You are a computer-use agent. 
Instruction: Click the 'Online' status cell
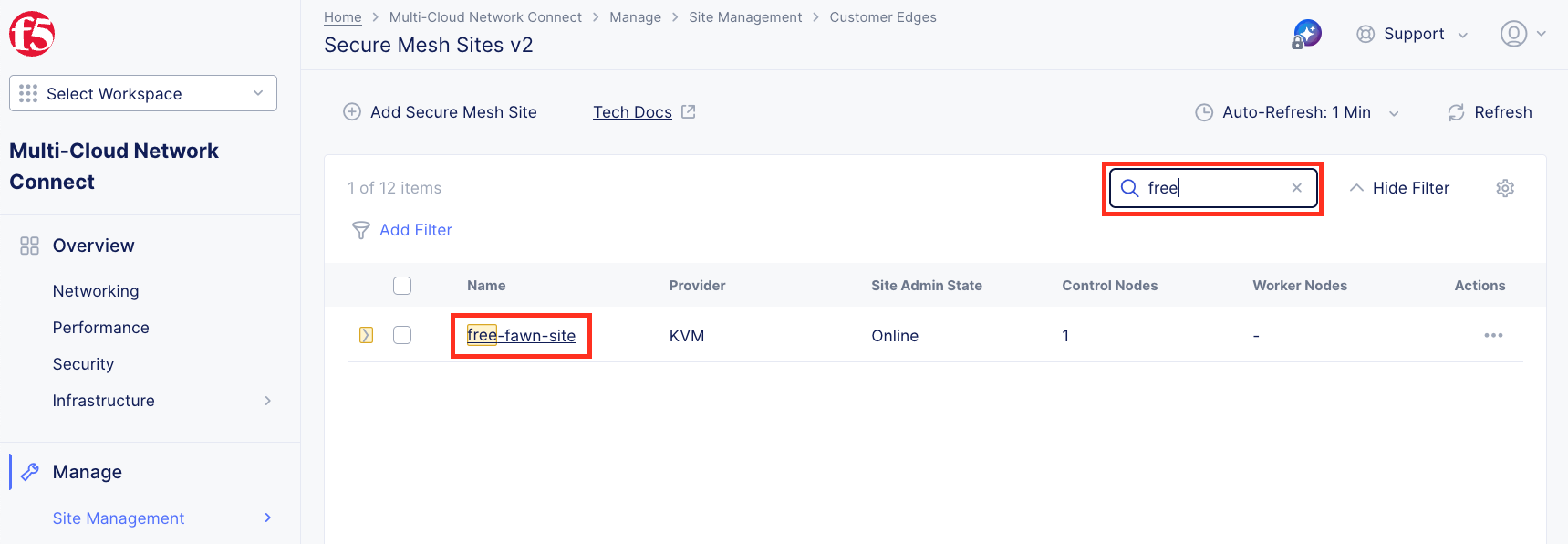[895, 336]
